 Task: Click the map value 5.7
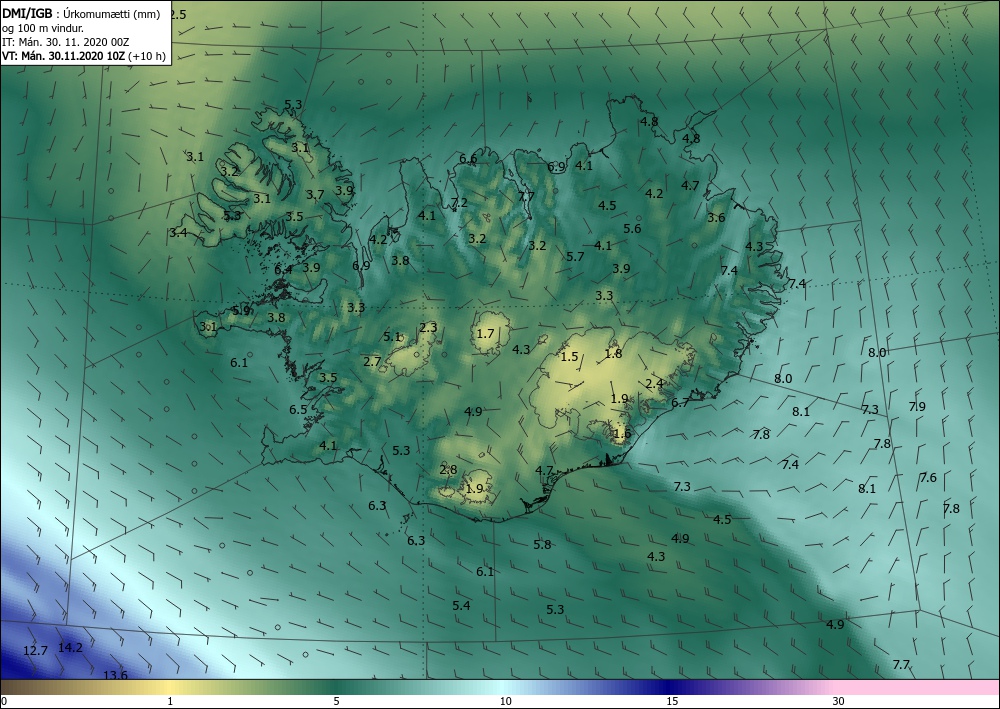coord(575,256)
